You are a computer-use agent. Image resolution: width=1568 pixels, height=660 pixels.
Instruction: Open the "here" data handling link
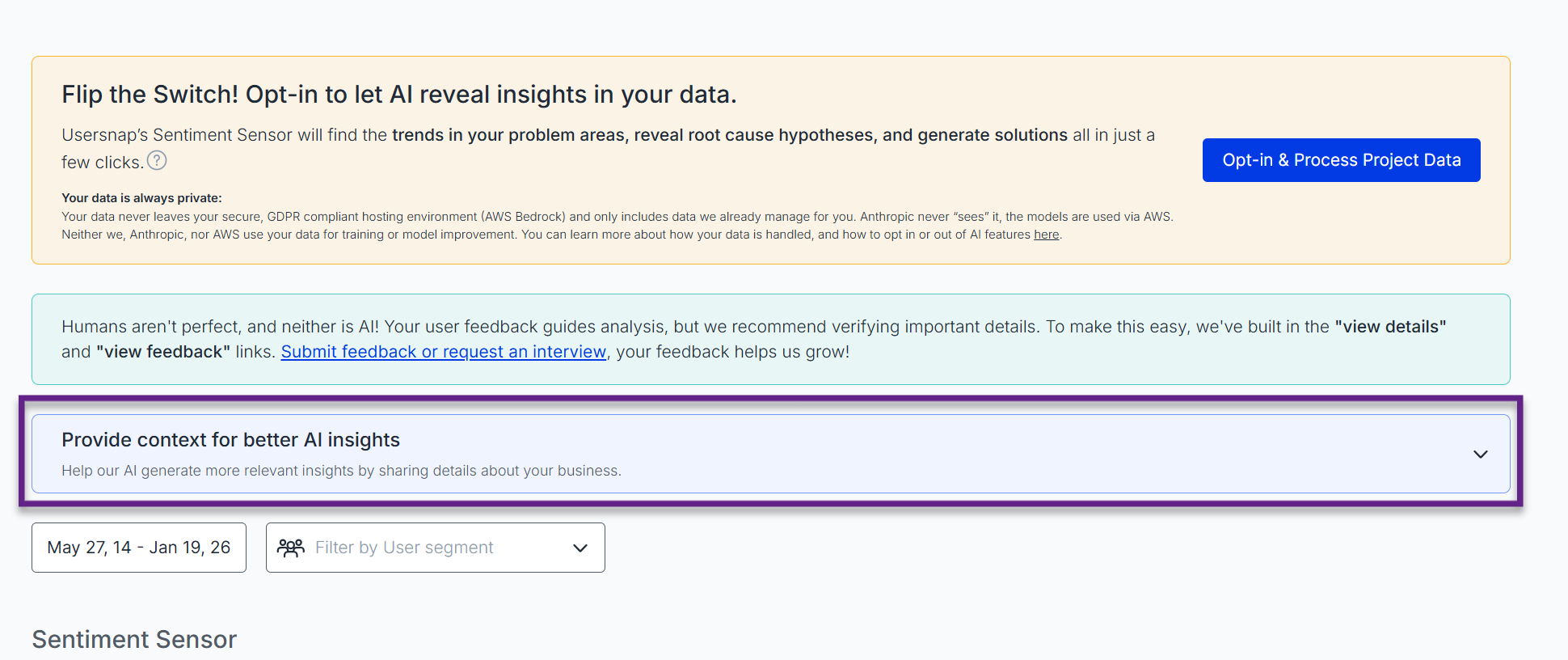[x=1046, y=235]
